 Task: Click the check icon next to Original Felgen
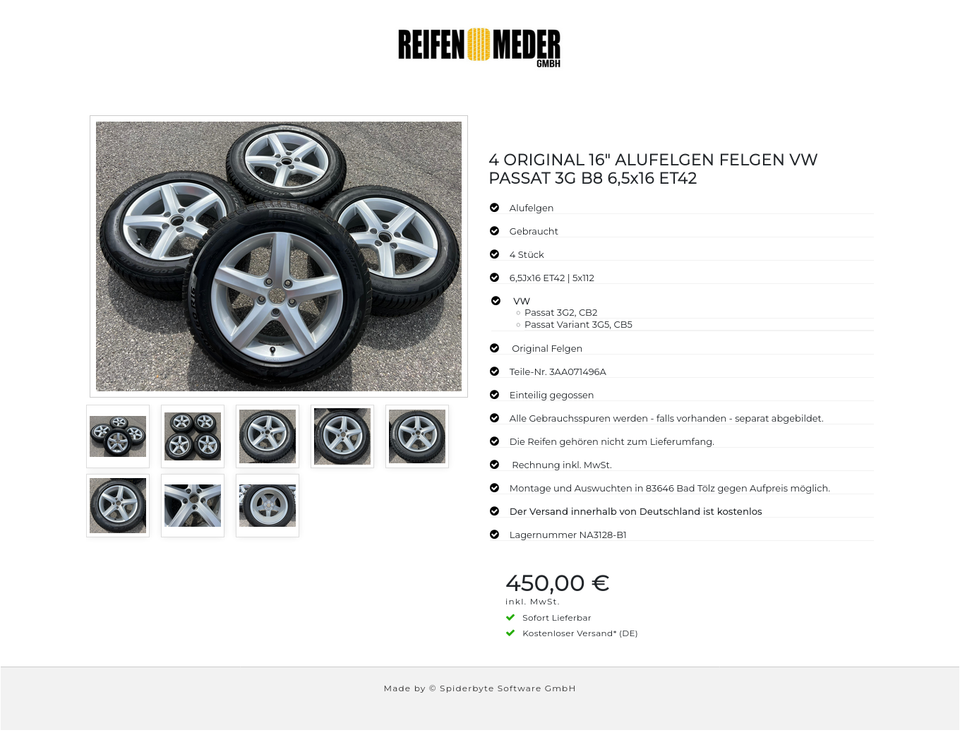pyautogui.click(x=495, y=348)
